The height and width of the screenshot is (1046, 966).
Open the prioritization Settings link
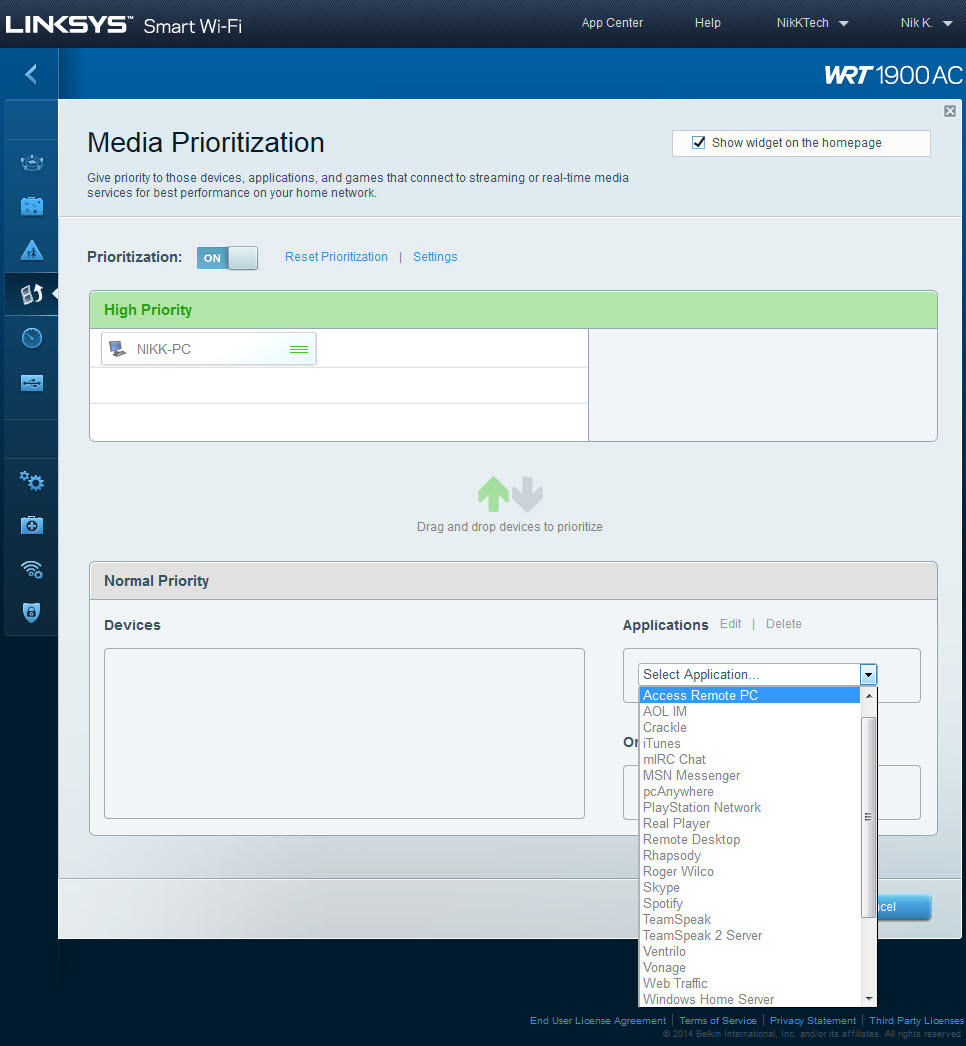coord(435,257)
